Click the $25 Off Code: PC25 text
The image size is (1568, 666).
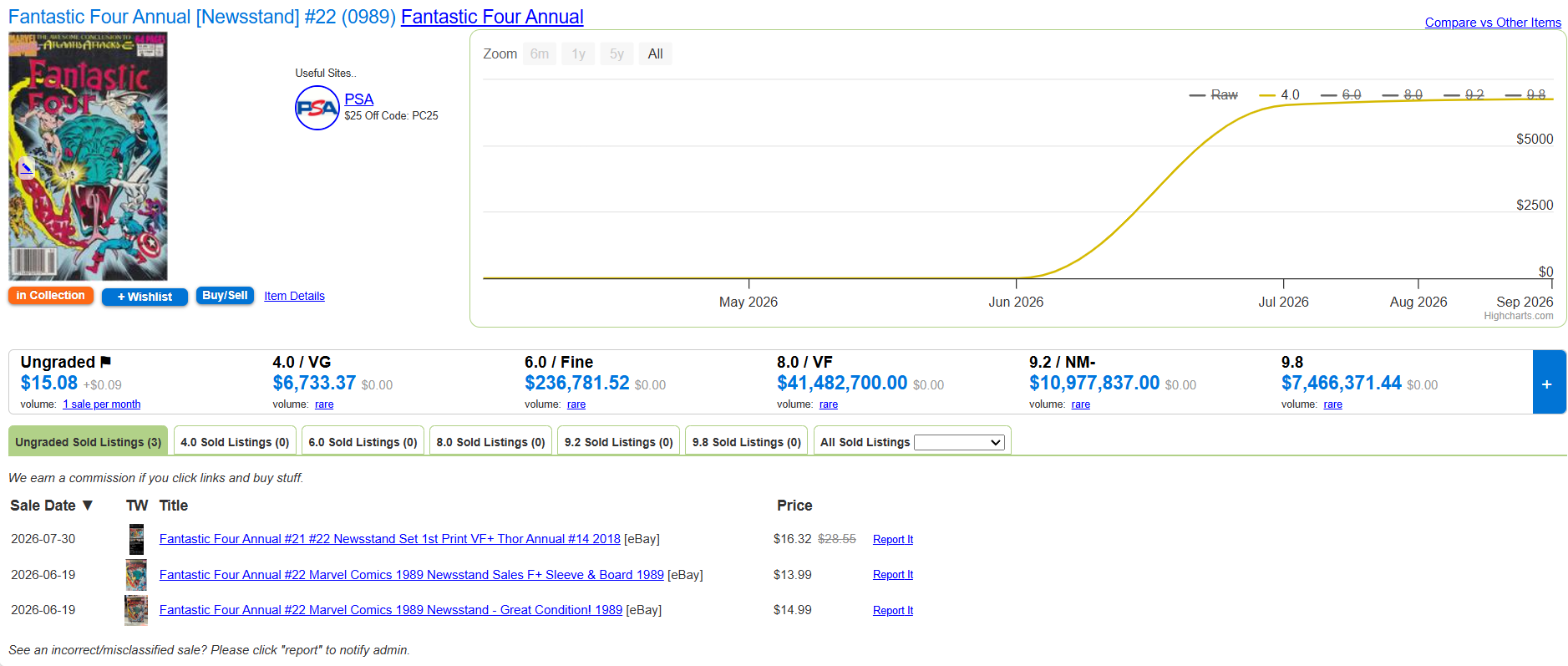pyautogui.click(x=391, y=116)
